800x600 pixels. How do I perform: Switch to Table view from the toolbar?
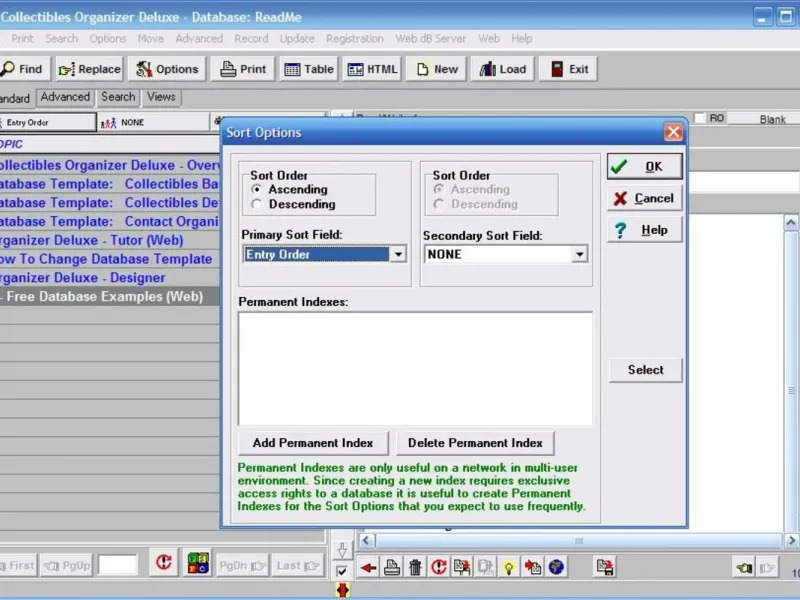coord(309,69)
